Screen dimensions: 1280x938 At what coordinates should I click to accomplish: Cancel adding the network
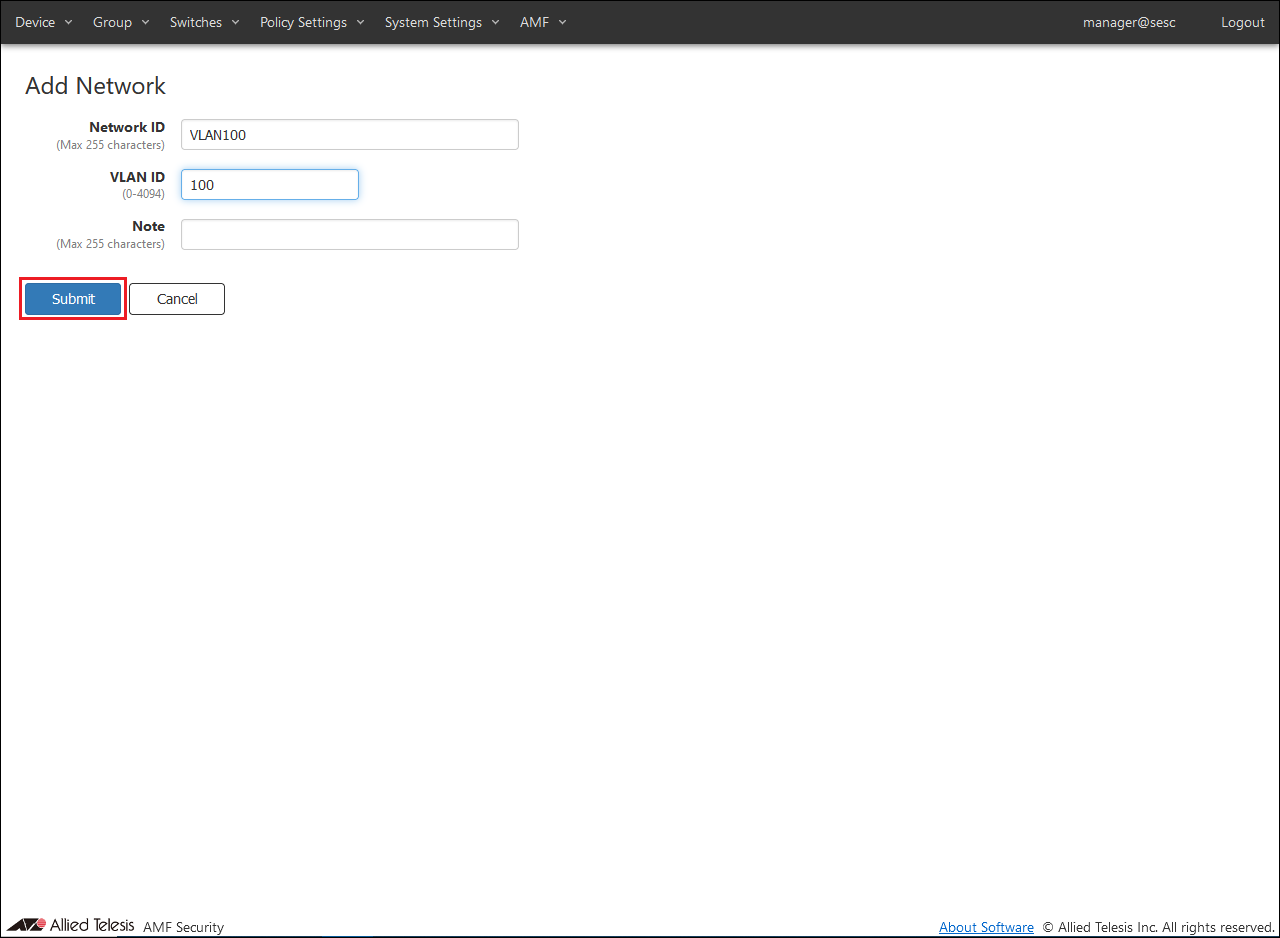(177, 299)
